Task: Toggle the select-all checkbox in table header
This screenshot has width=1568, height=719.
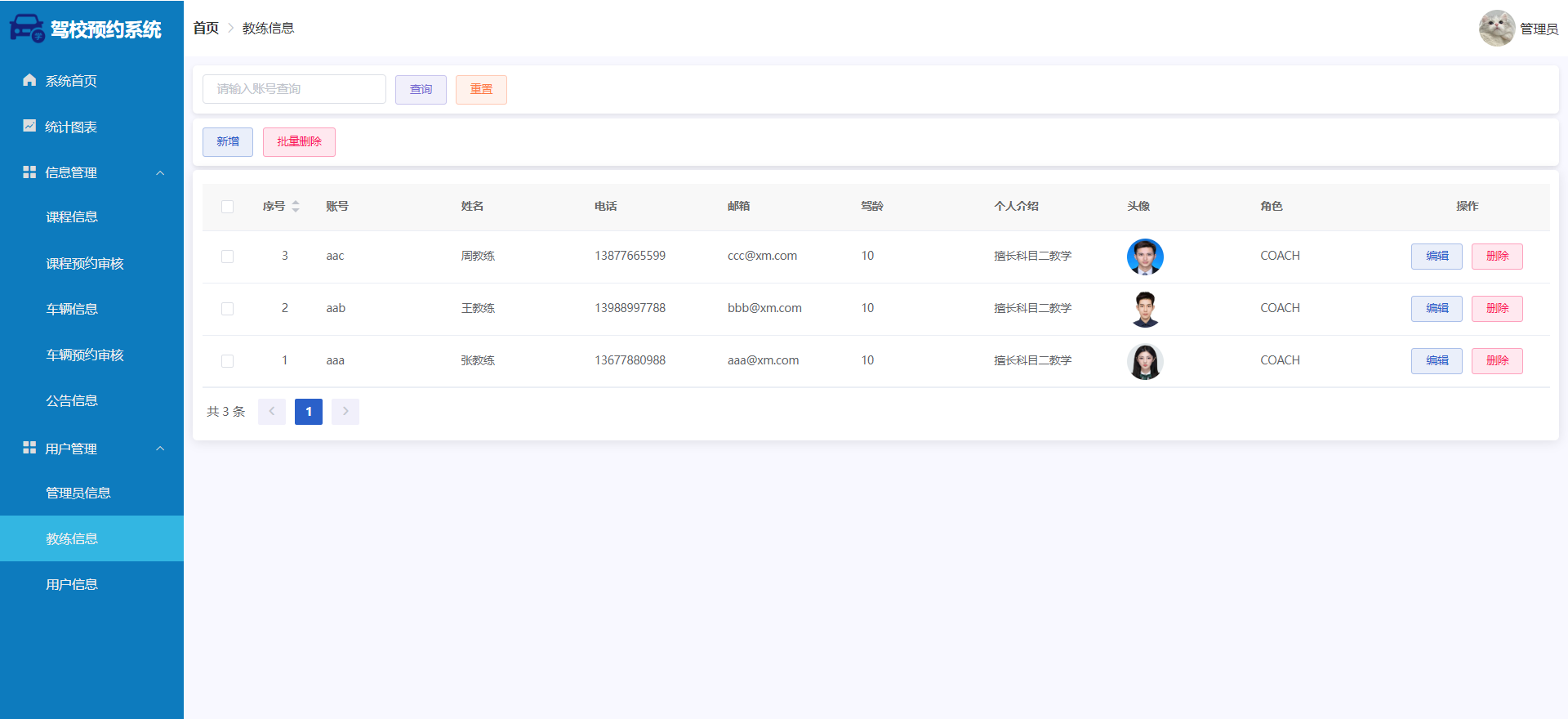Action: pos(227,207)
